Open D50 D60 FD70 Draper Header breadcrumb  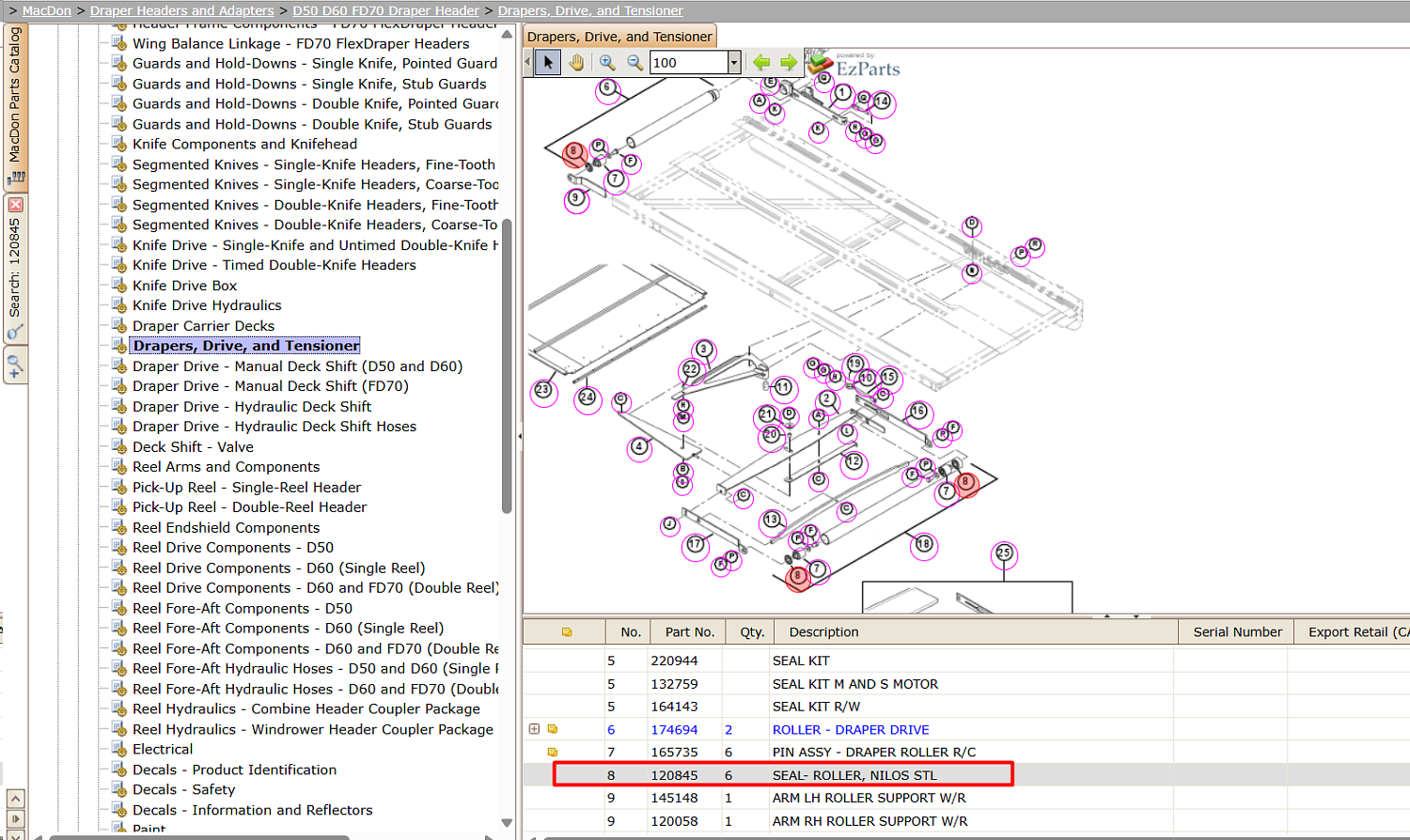click(x=386, y=10)
